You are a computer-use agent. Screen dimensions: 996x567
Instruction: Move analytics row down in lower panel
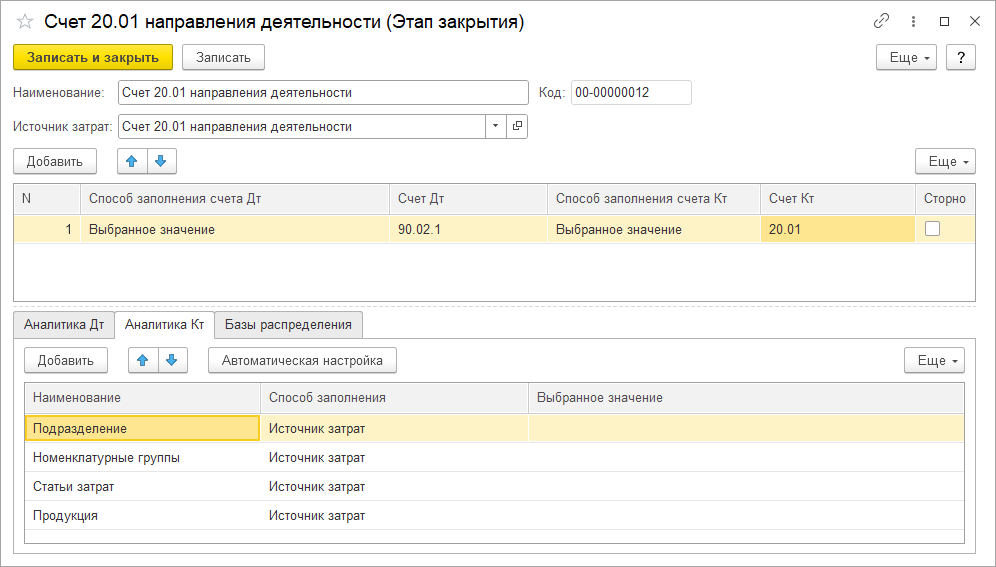click(172, 361)
